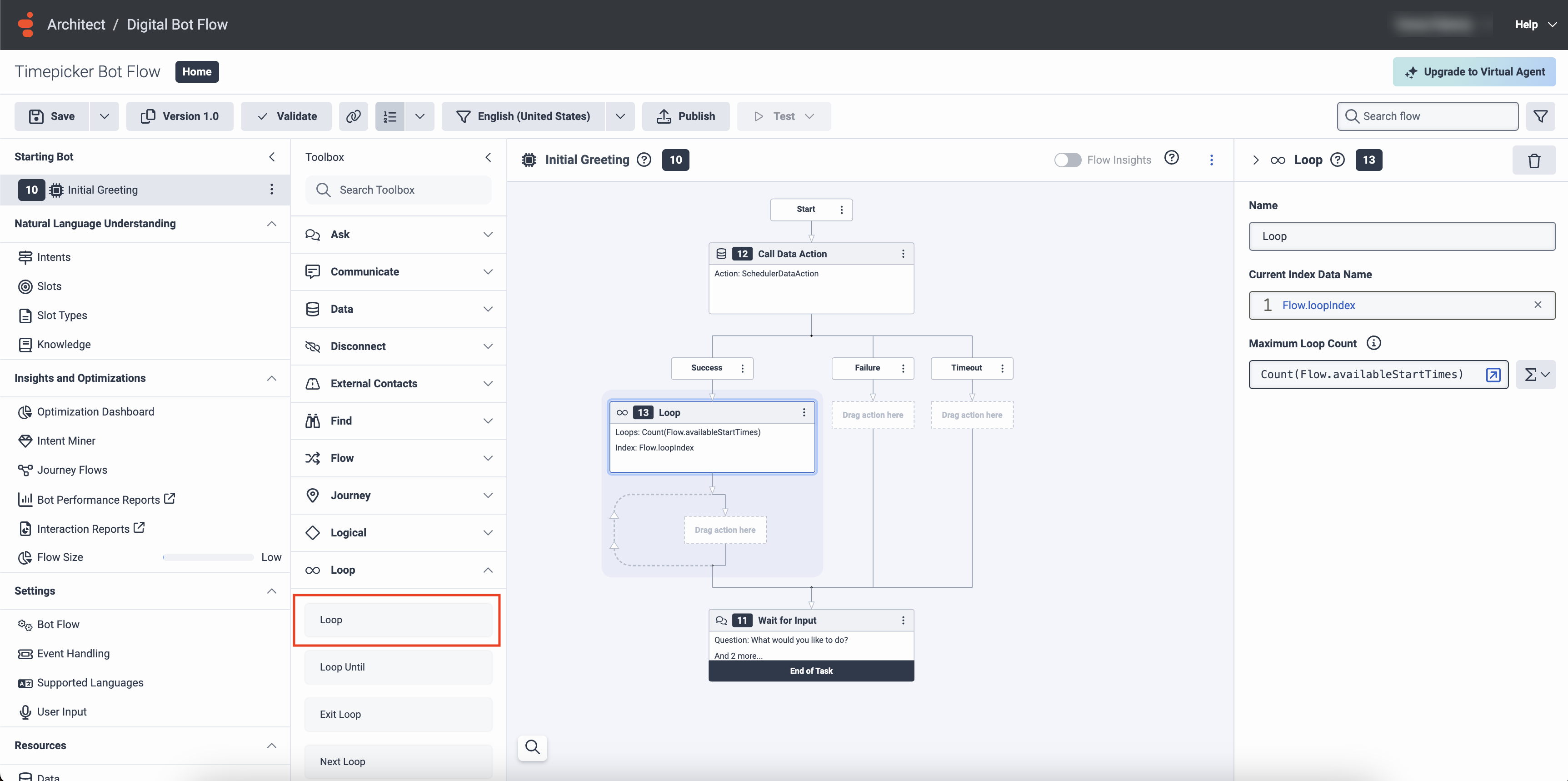Clear the Flow.loopIndex variable
Viewport: 1568px width, 781px height.
1538,305
